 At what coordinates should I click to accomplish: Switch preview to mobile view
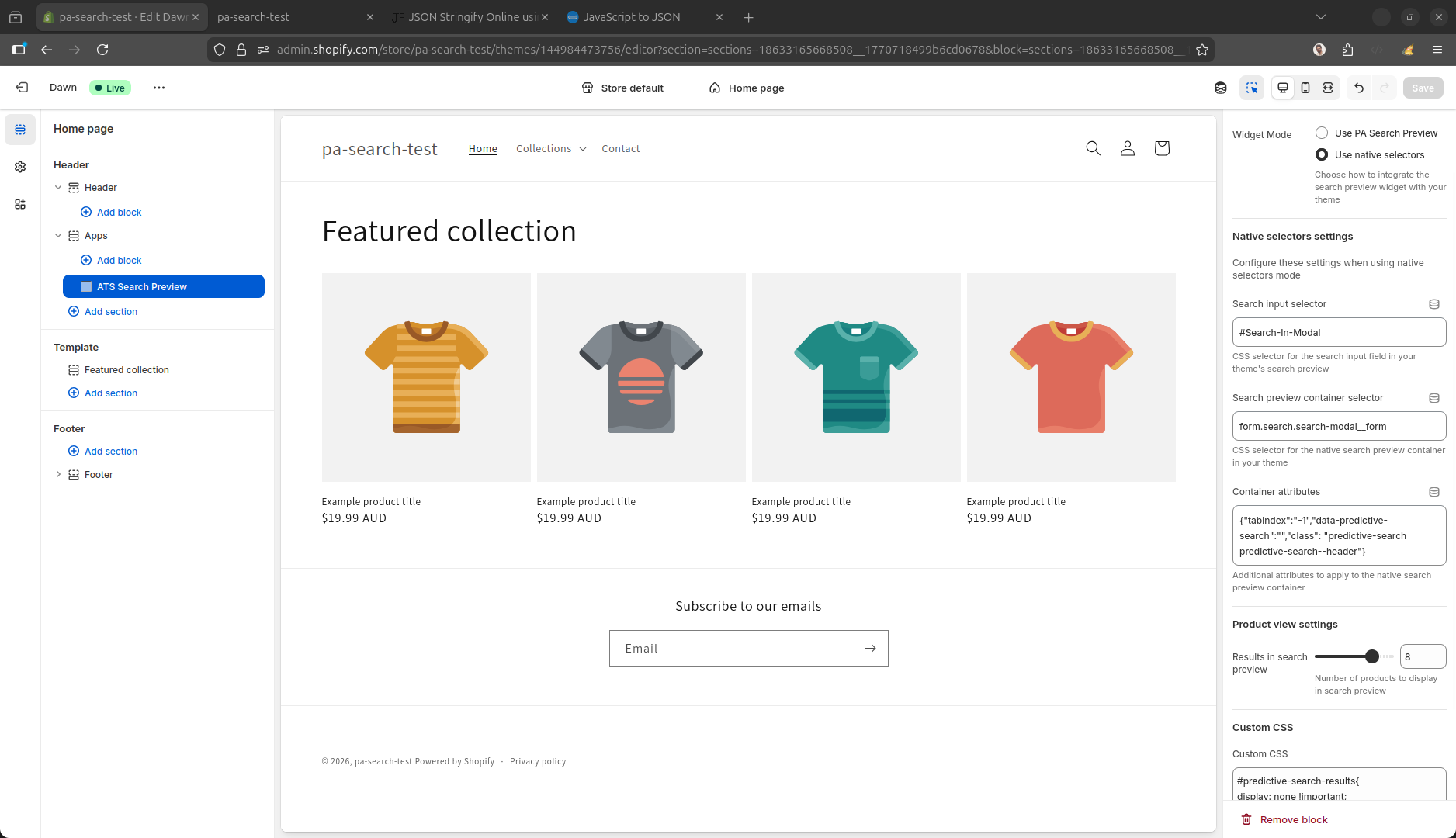(1305, 88)
